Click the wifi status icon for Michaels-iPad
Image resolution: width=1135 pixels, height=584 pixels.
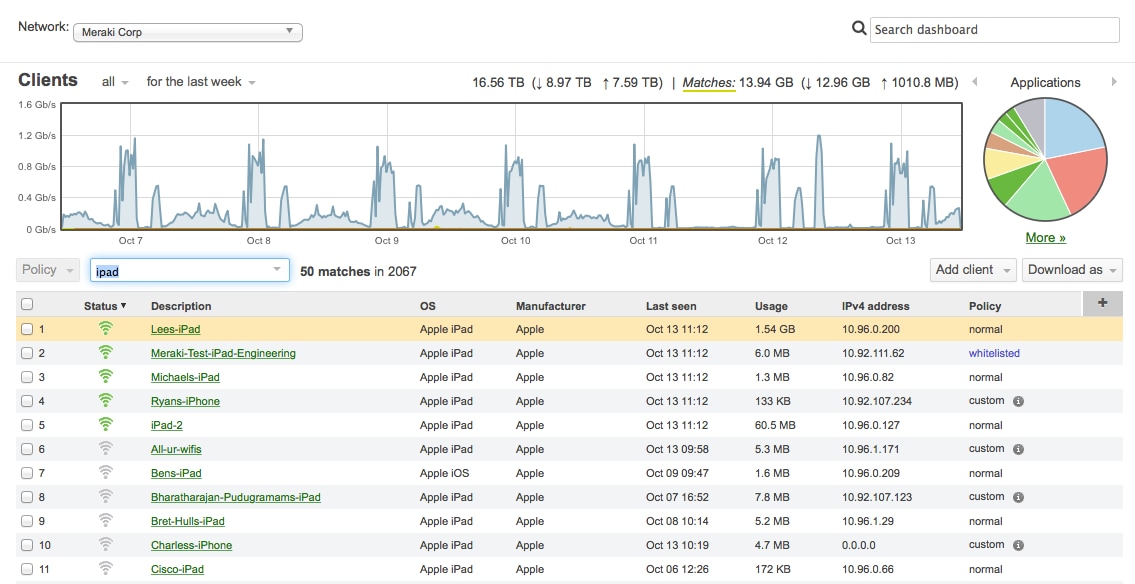[106, 376]
